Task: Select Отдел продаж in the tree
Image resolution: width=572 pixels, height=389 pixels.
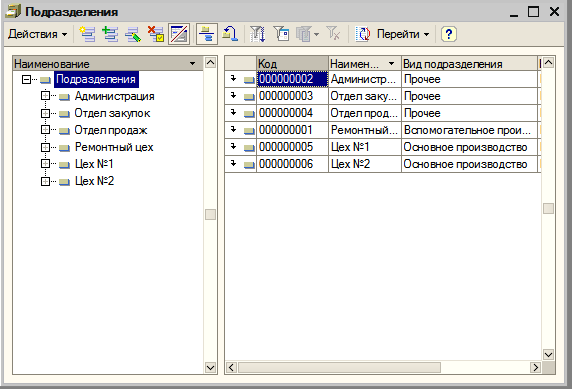Action: (111, 130)
